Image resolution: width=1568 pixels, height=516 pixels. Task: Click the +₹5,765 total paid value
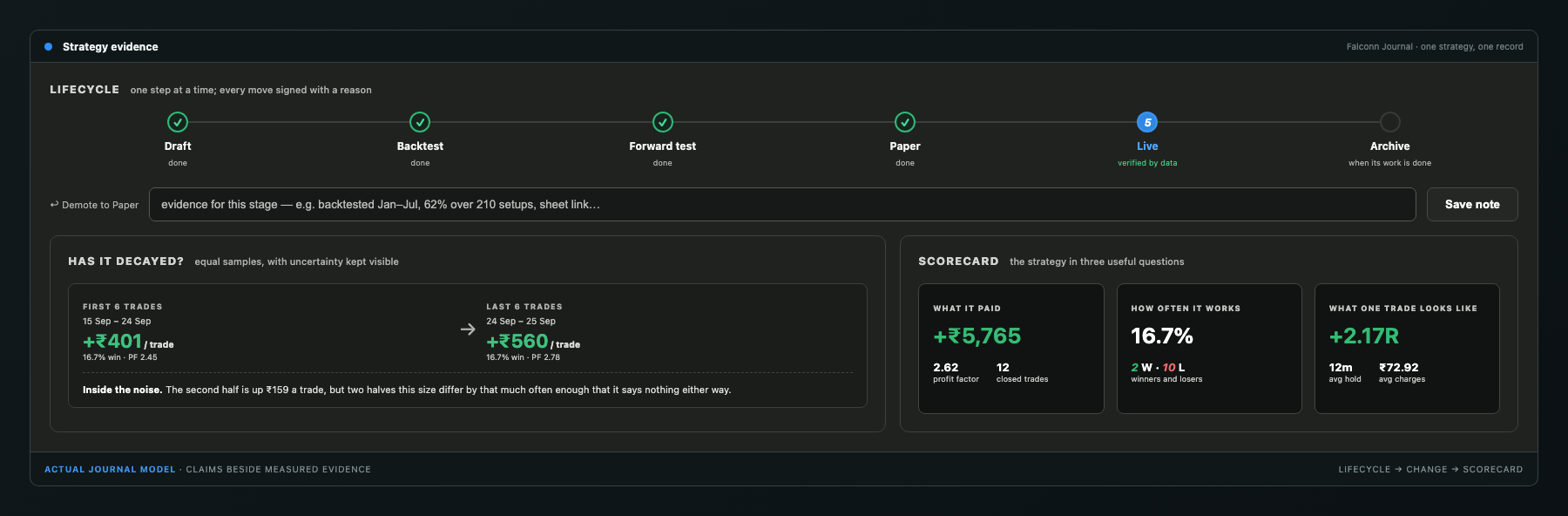[977, 336]
